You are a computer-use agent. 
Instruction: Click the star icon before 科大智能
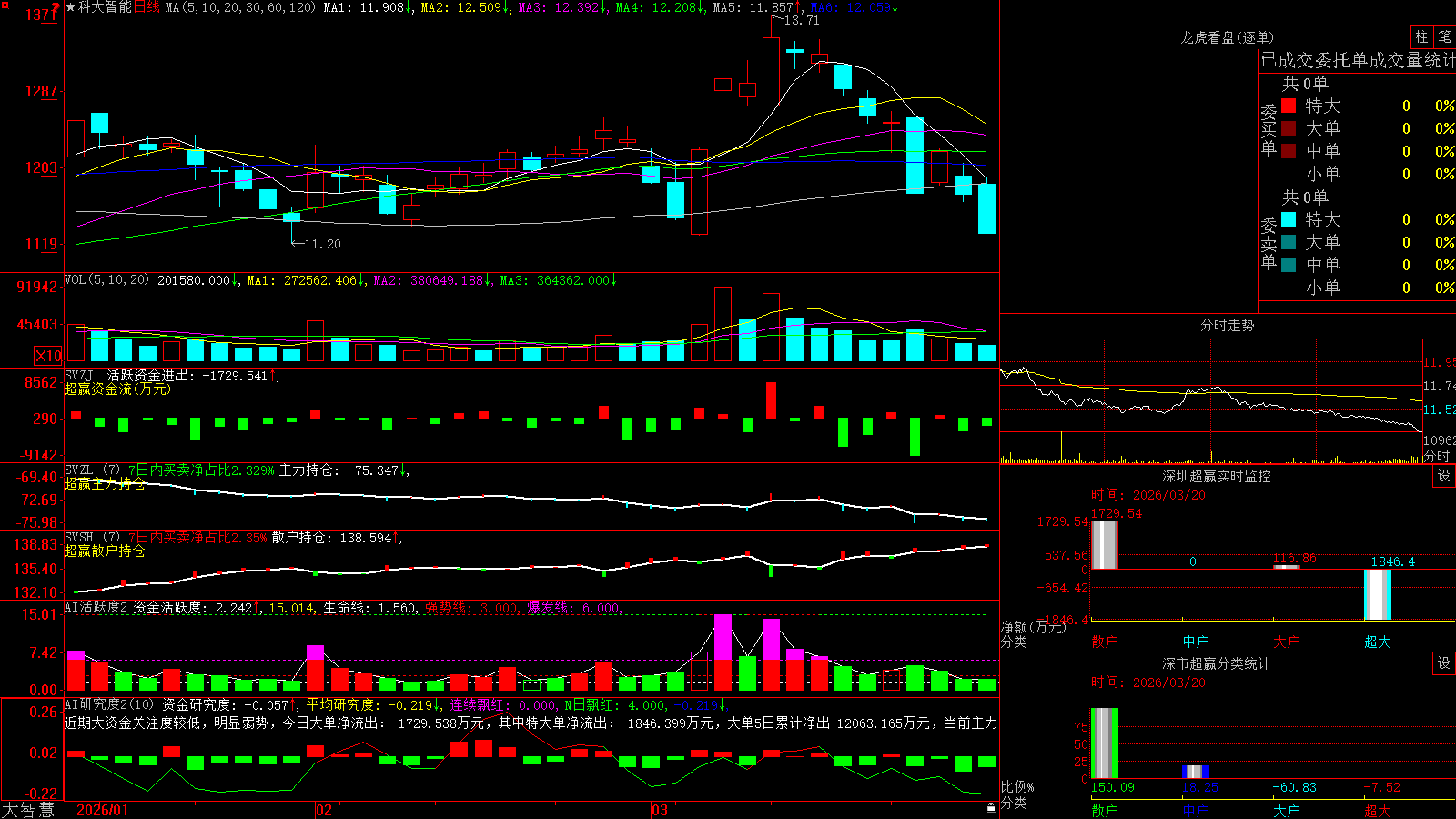[x=70, y=7]
